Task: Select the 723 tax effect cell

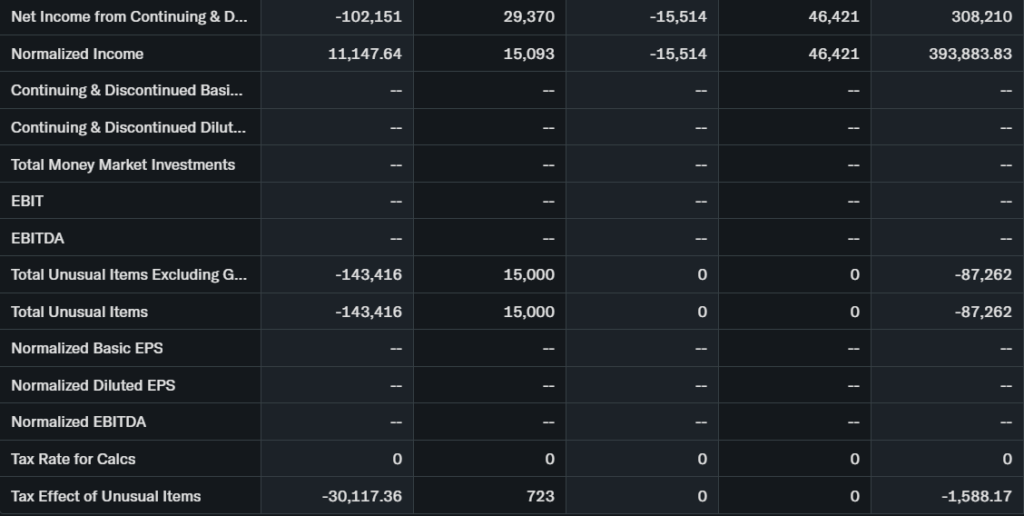Action: pyautogui.click(x=541, y=496)
